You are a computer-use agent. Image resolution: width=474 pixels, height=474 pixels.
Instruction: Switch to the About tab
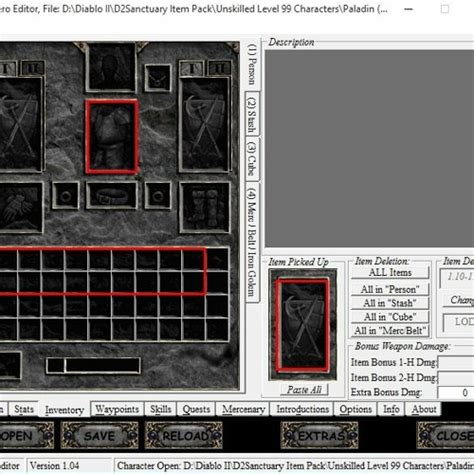click(423, 409)
